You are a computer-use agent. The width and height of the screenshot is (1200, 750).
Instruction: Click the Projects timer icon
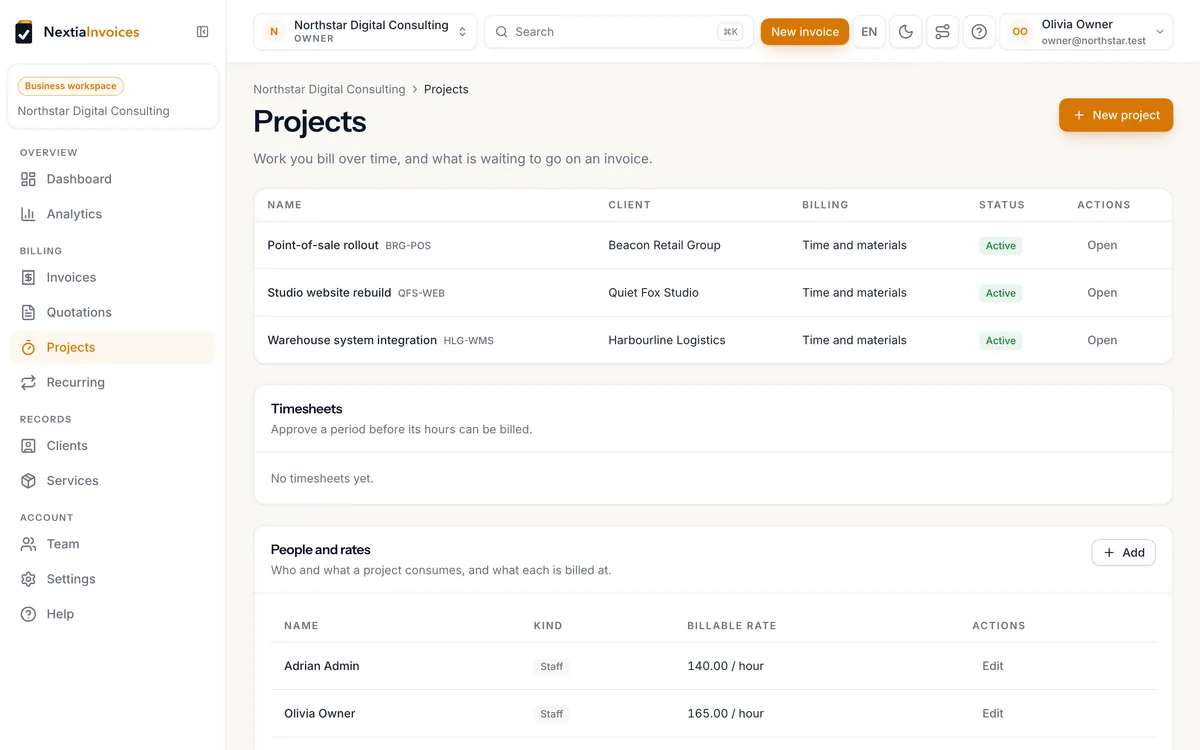(28, 347)
